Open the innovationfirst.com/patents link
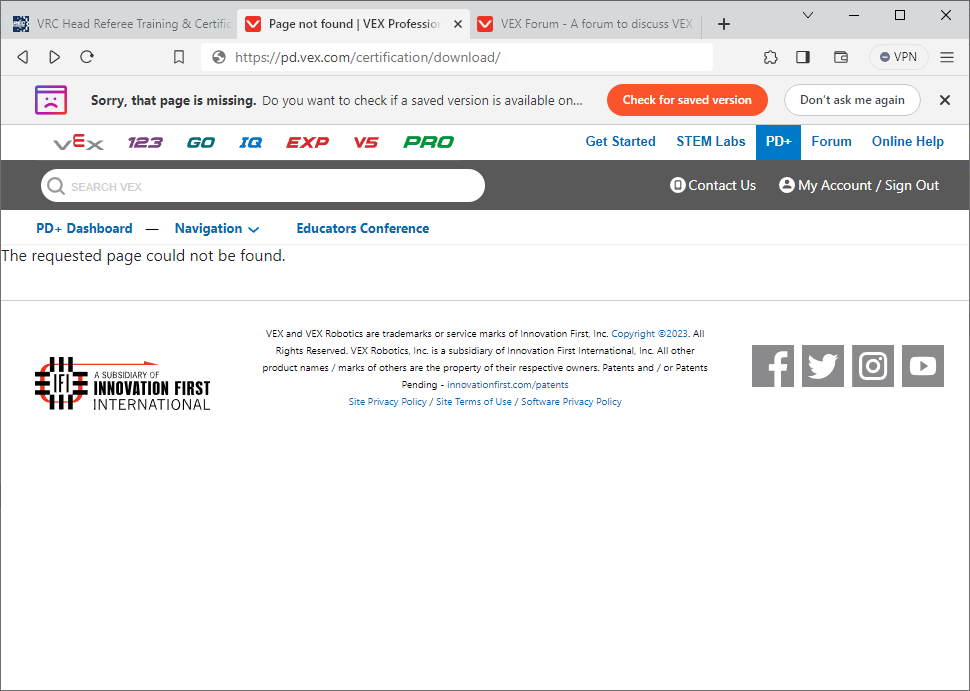Screen dimensions: 970x691 coord(508,385)
